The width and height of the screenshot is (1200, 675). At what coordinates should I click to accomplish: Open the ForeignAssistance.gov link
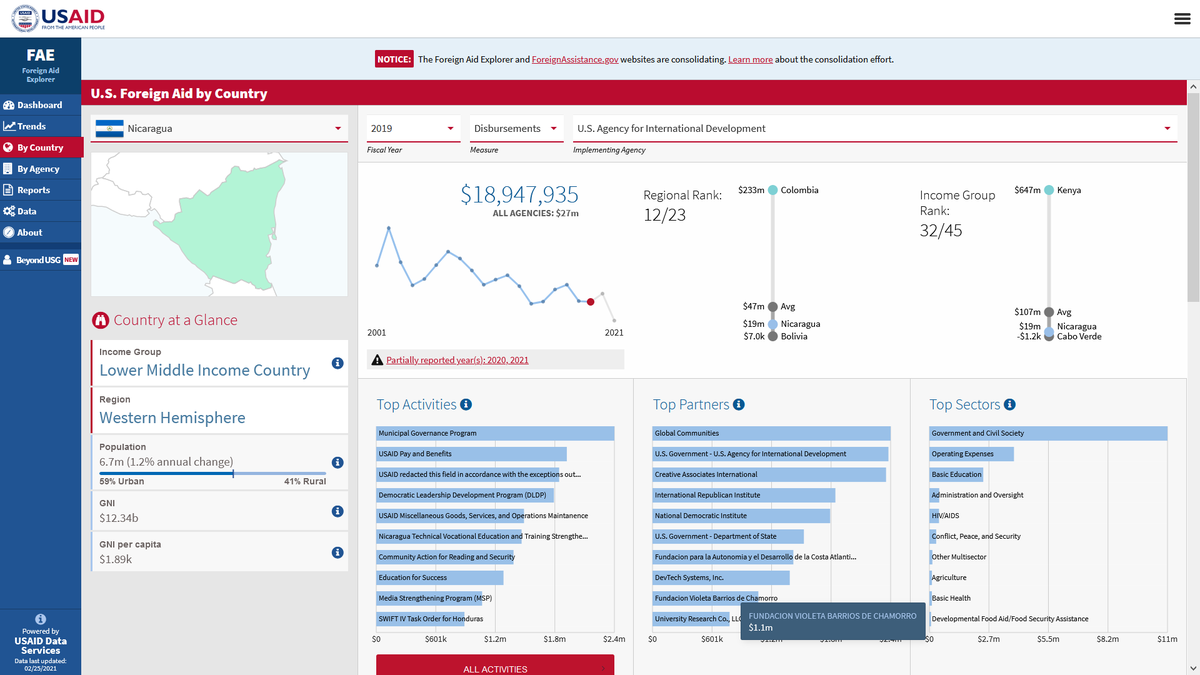(x=574, y=60)
